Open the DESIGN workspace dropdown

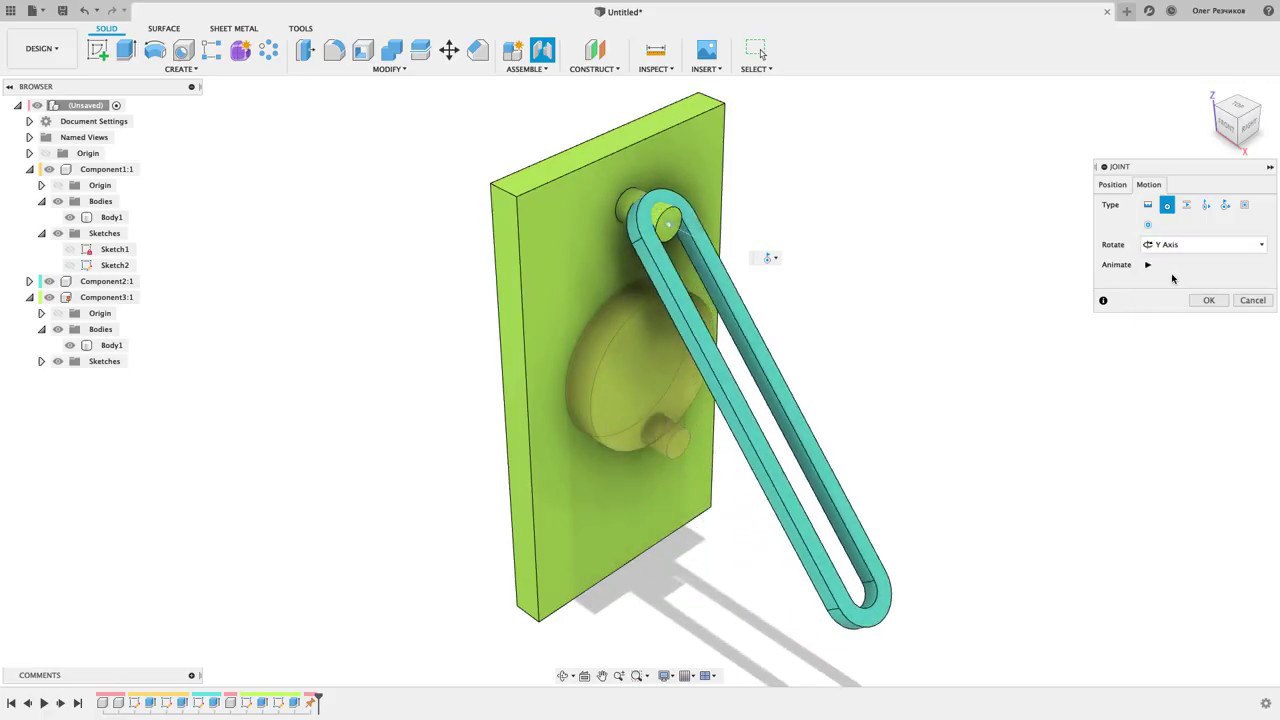coord(42,48)
